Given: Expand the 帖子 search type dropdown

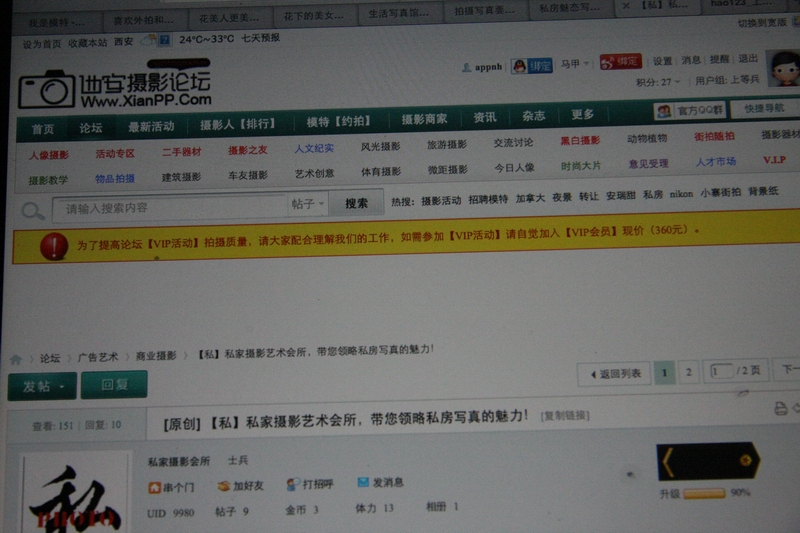Looking at the screenshot, I should click(x=308, y=204).
